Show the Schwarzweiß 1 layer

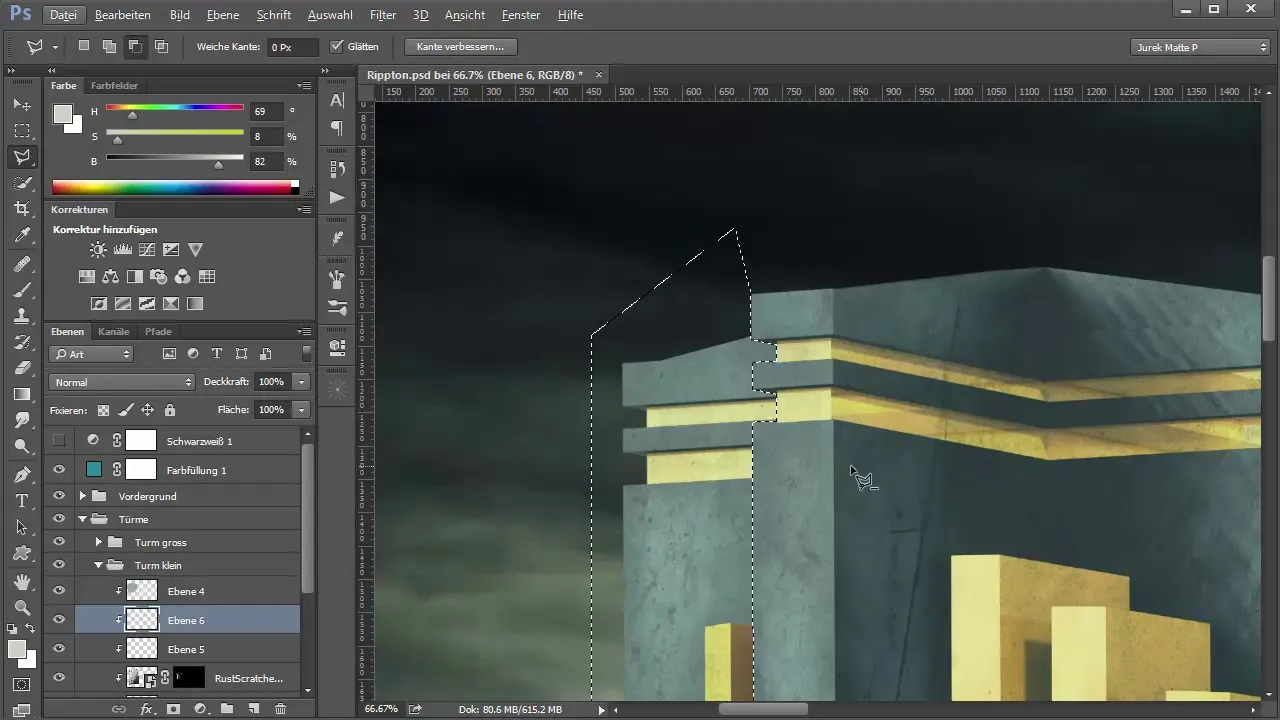pyautogui.click(x=59, y=440)
